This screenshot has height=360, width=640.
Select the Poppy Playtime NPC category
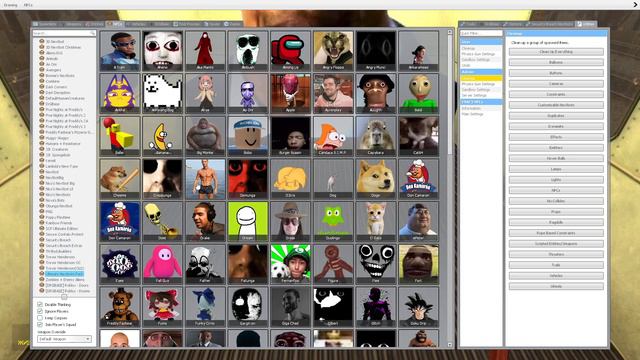coord(58,217)
